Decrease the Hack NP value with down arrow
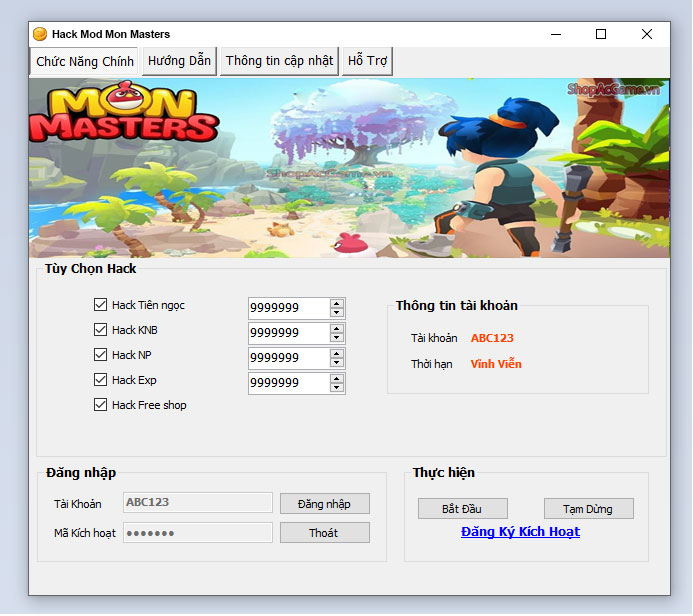This screenshot has height=616, width=693. coord(337,362)
